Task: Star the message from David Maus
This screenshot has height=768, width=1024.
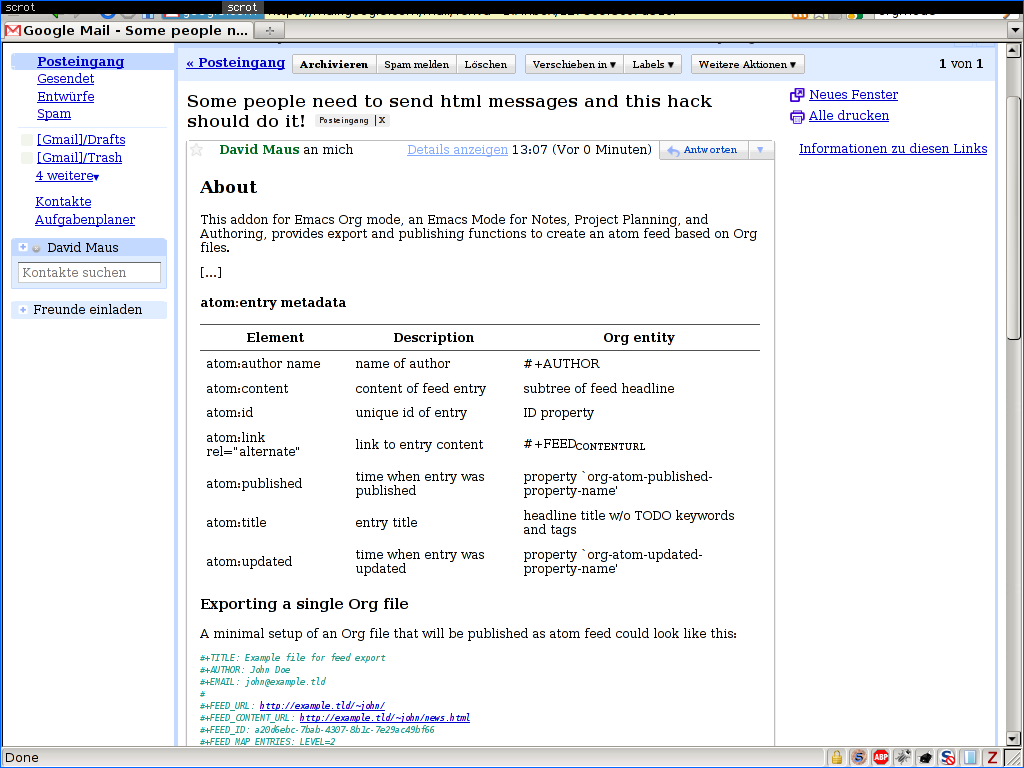Action: [x=197, y=150]
